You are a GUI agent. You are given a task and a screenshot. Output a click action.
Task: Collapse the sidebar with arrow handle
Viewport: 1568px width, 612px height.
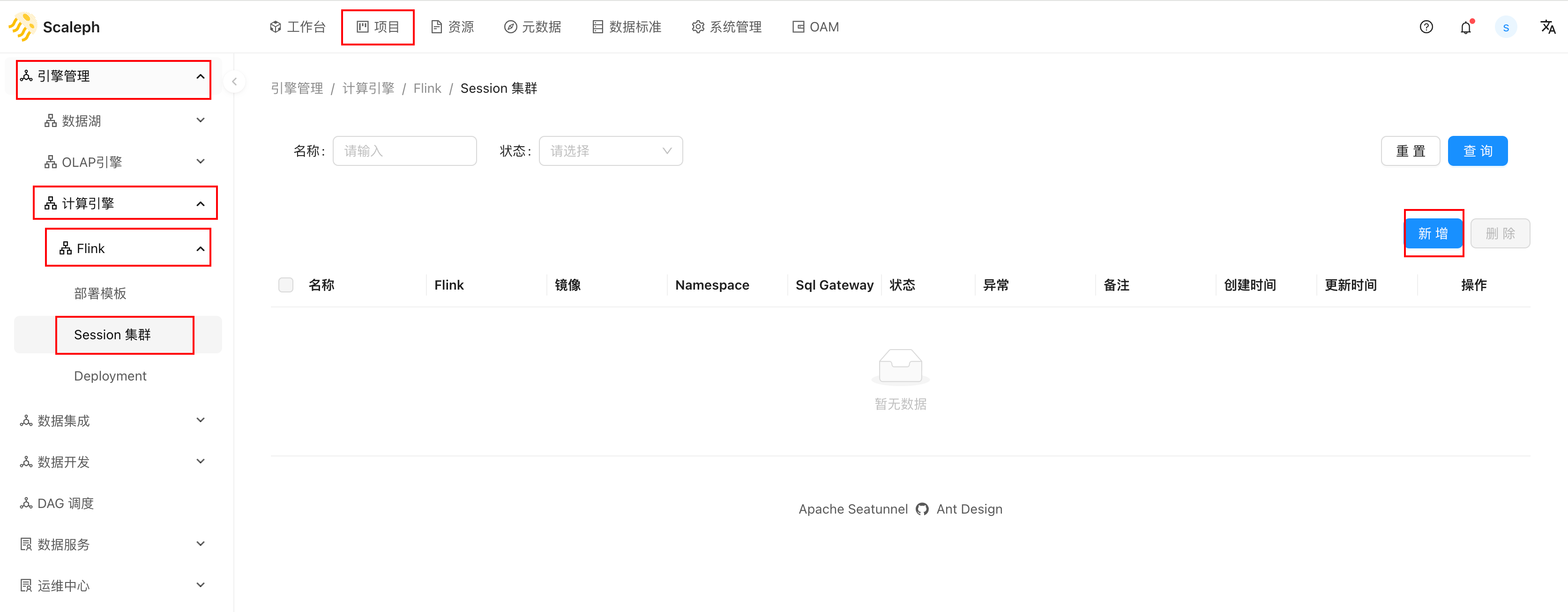click(234, 82)
